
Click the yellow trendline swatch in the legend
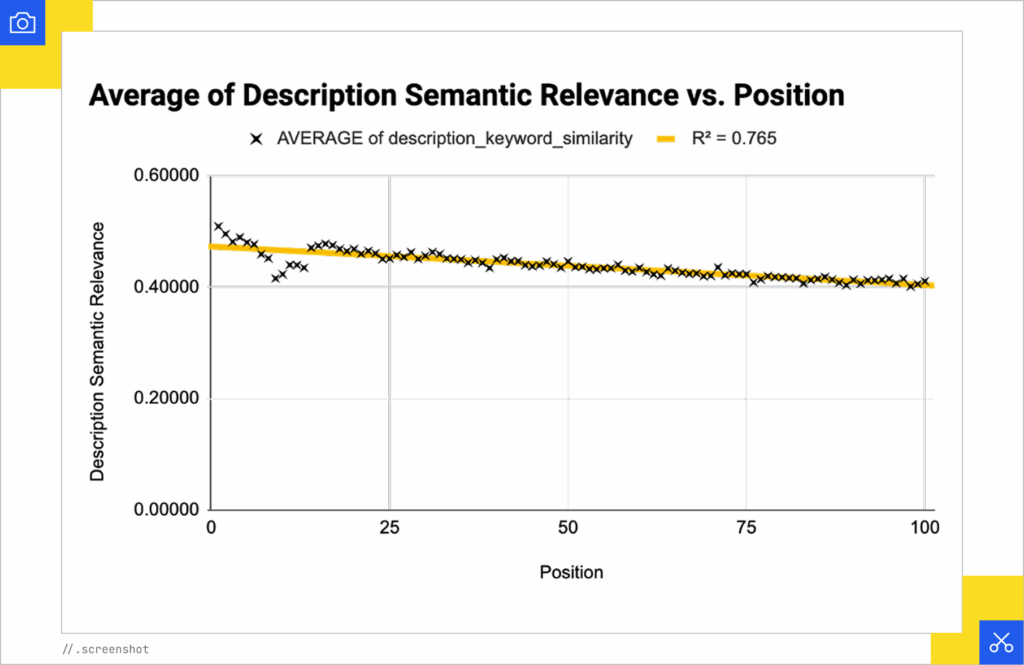point(667,140)
